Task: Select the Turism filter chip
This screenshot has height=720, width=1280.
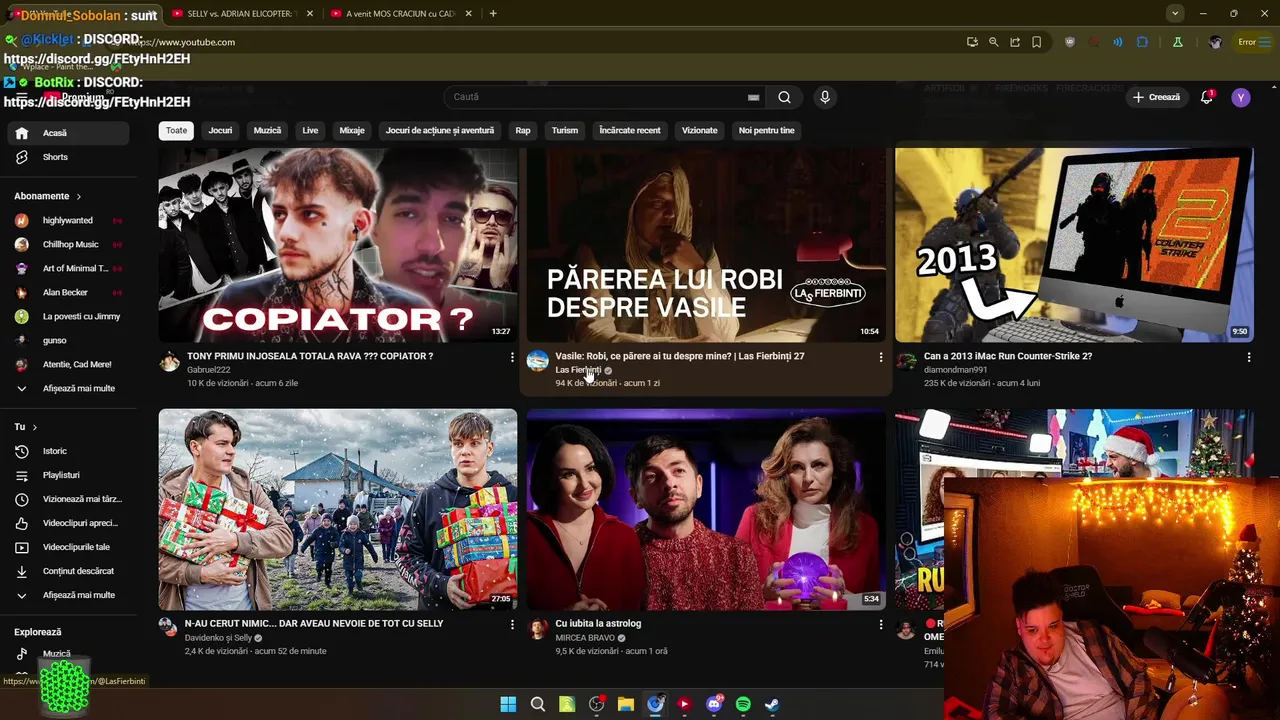Action: click(x=565, y=130)
